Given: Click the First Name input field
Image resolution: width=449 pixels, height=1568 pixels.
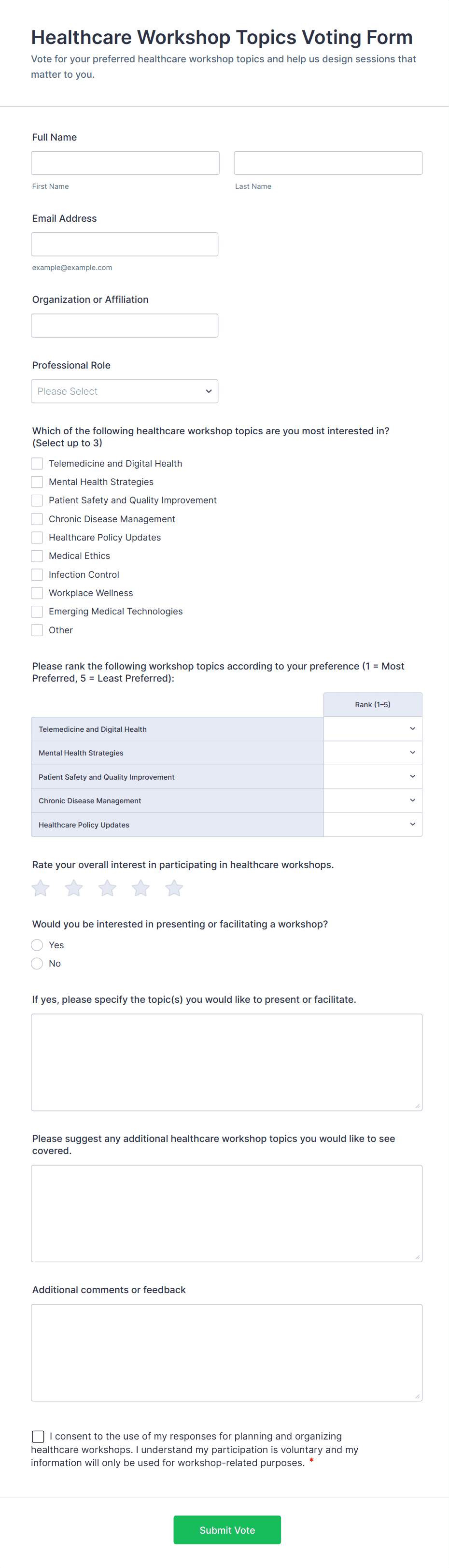Looking at the screenshot, I should pyautogui.click(x=125, y=162).
